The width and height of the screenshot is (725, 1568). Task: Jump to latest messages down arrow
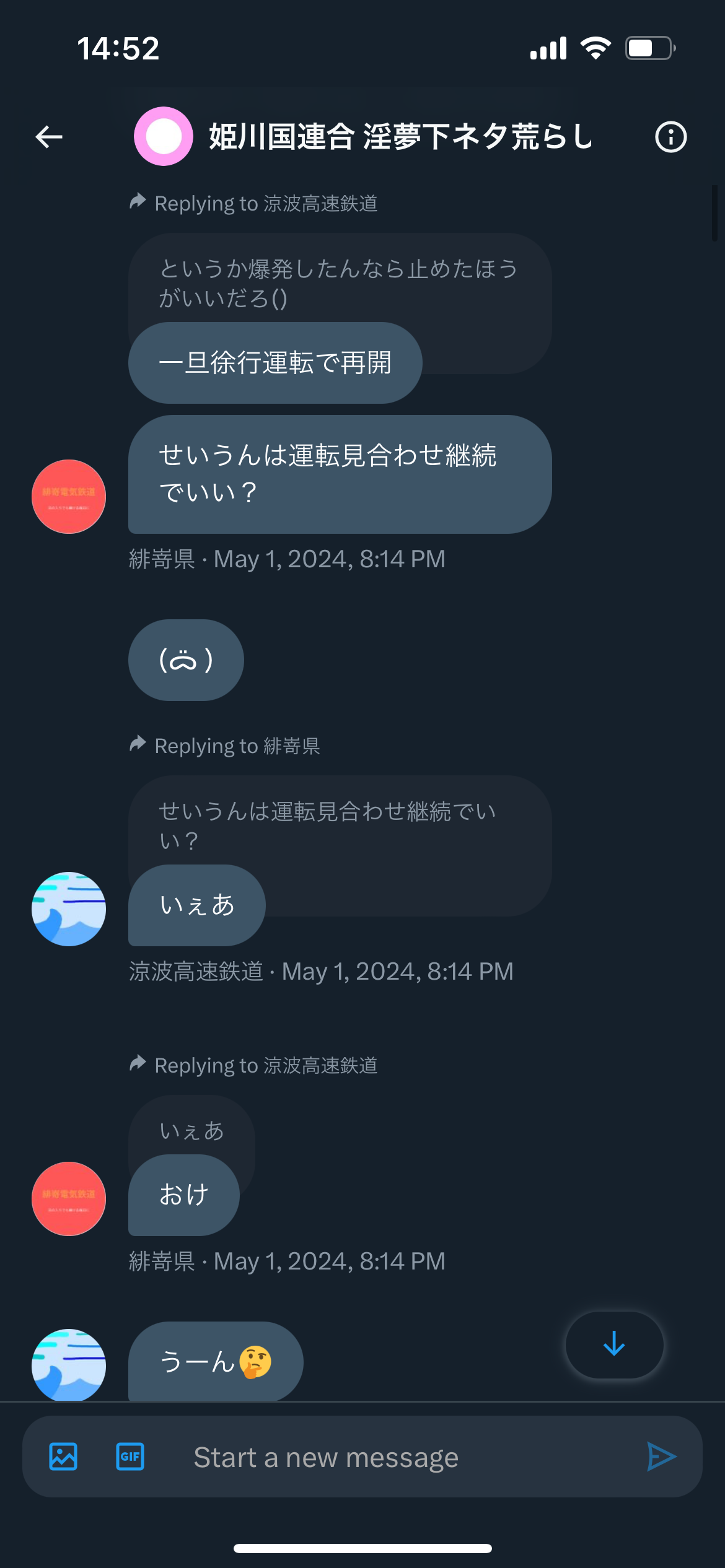click(x=614, y=1344)
